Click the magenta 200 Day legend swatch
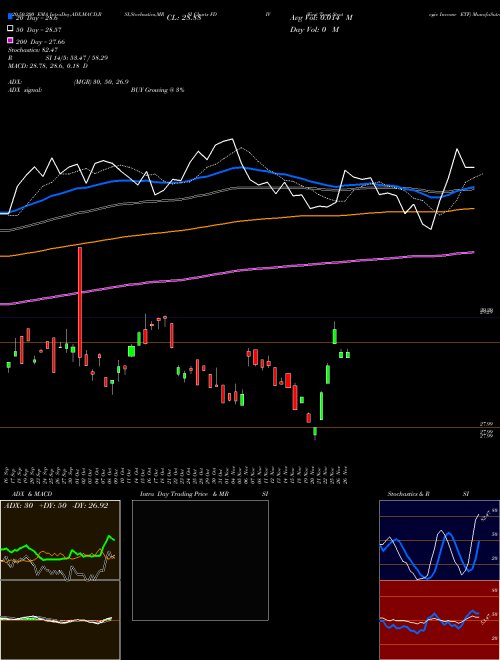This screenshot has width=500, height=660. pos(10,40)
